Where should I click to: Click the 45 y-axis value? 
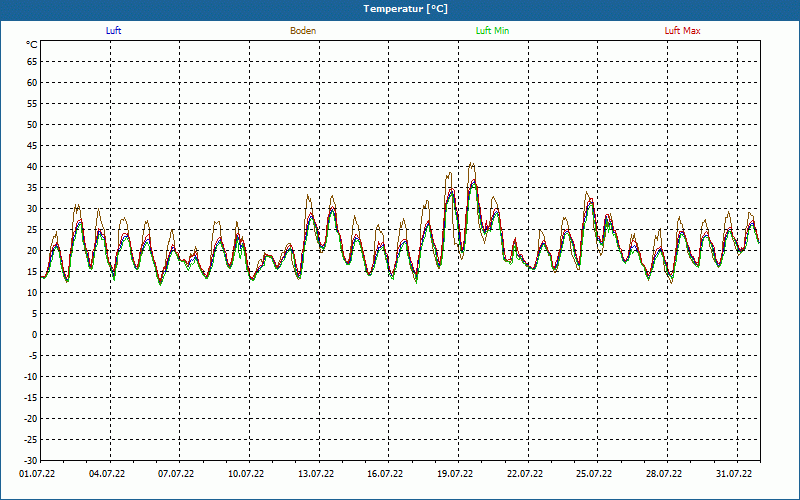32,146
